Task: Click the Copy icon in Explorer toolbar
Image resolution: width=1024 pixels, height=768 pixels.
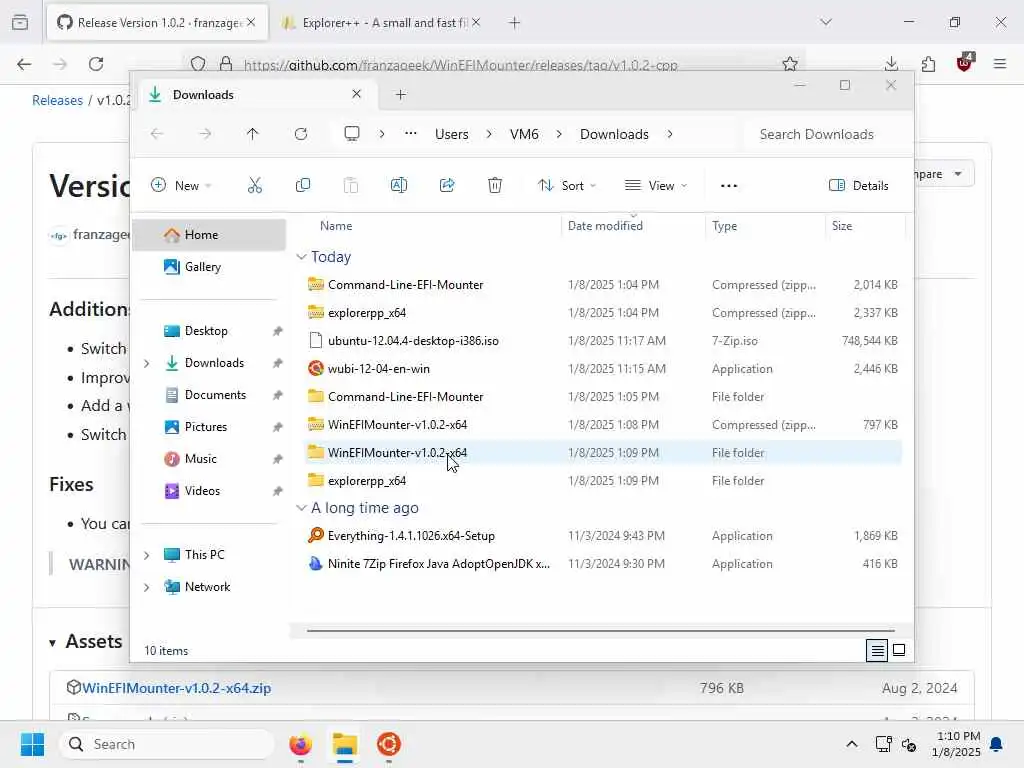Action: [303, 185]
